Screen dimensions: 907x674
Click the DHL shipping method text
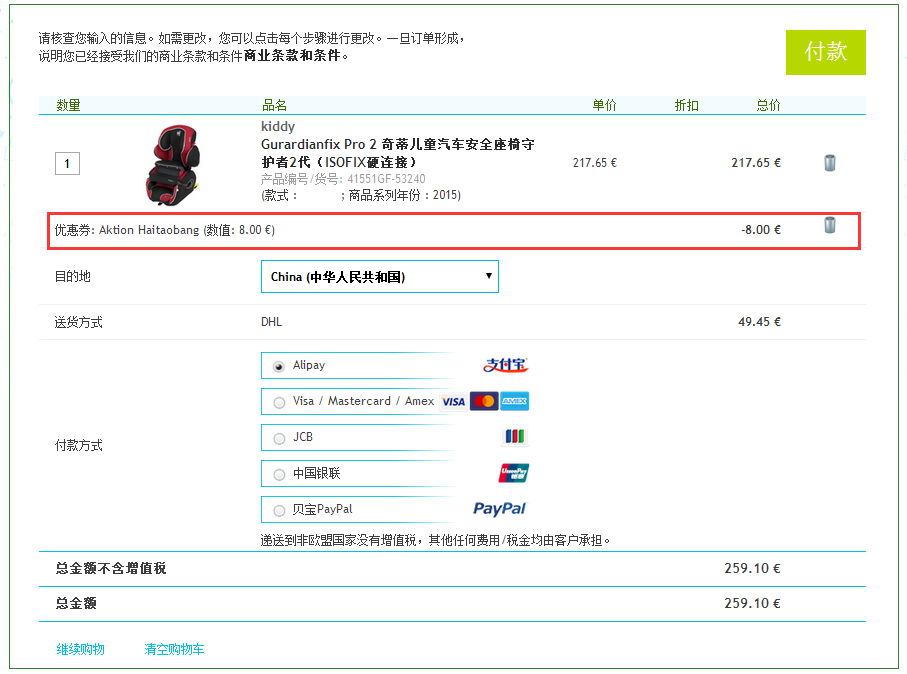(271, 322)
